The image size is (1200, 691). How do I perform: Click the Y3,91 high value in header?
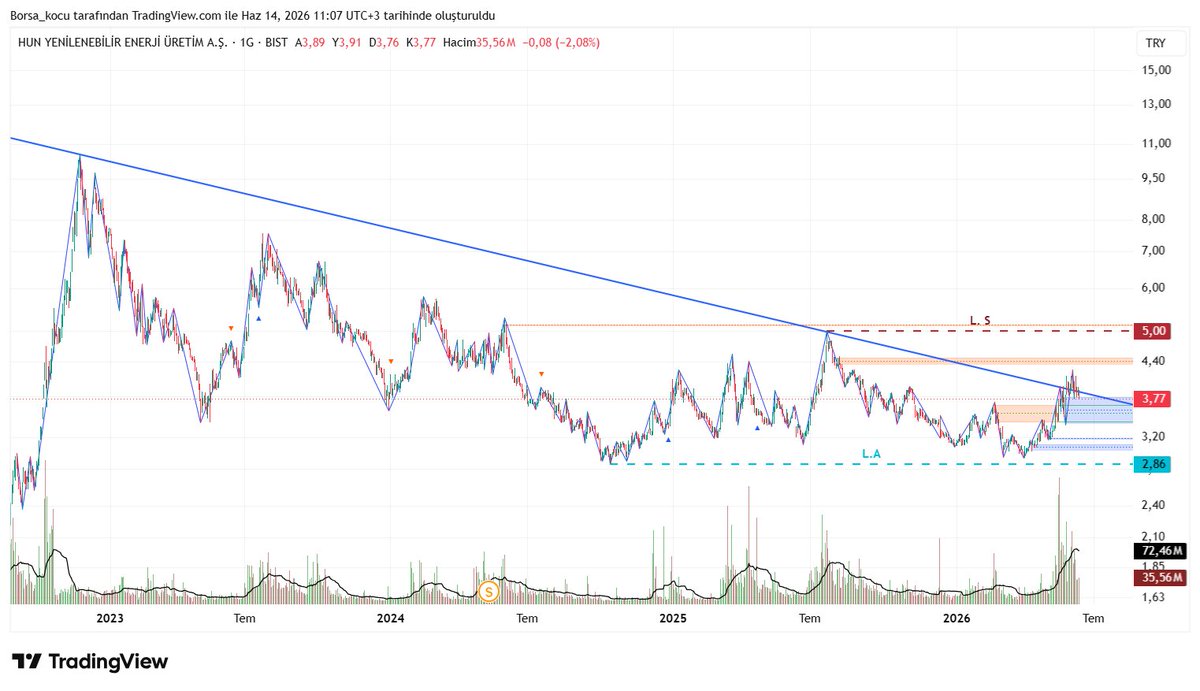(347, 43)
